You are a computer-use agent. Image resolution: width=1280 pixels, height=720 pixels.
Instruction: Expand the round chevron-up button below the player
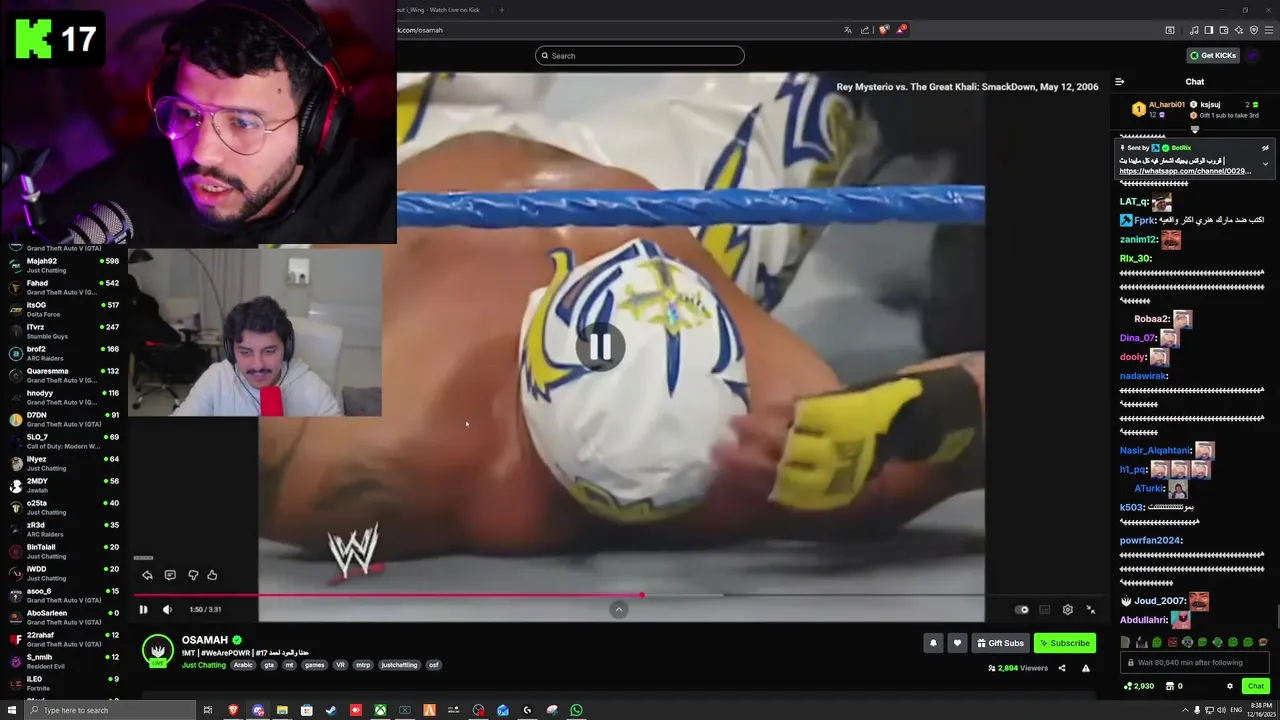pyautogui.click(x=619, y=609)
